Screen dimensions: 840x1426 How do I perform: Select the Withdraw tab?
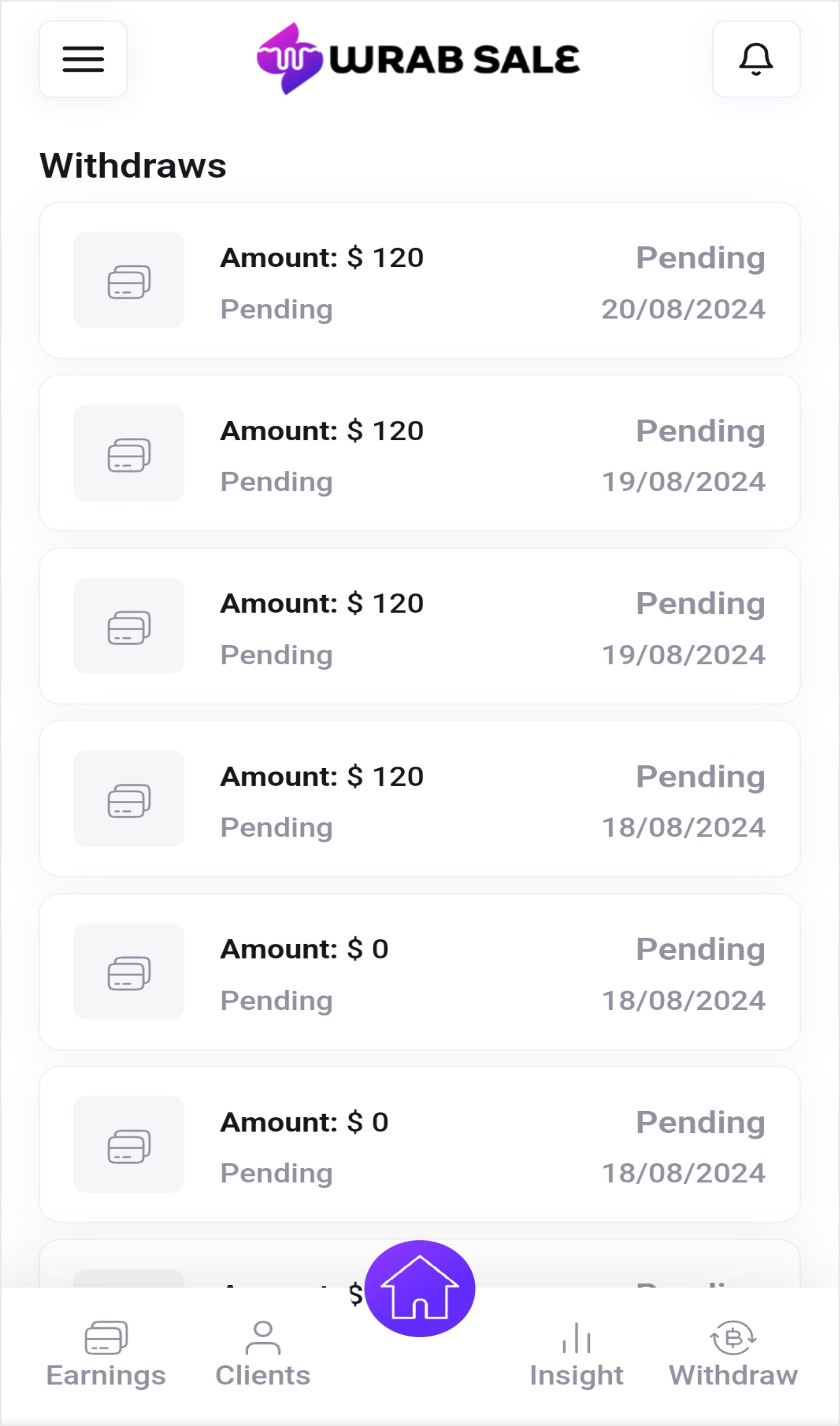pos(733,1354)
